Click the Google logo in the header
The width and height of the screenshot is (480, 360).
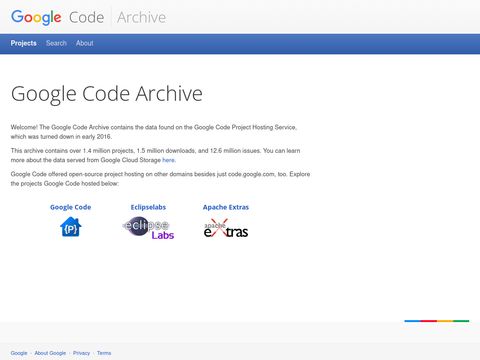tap(36, 17)
